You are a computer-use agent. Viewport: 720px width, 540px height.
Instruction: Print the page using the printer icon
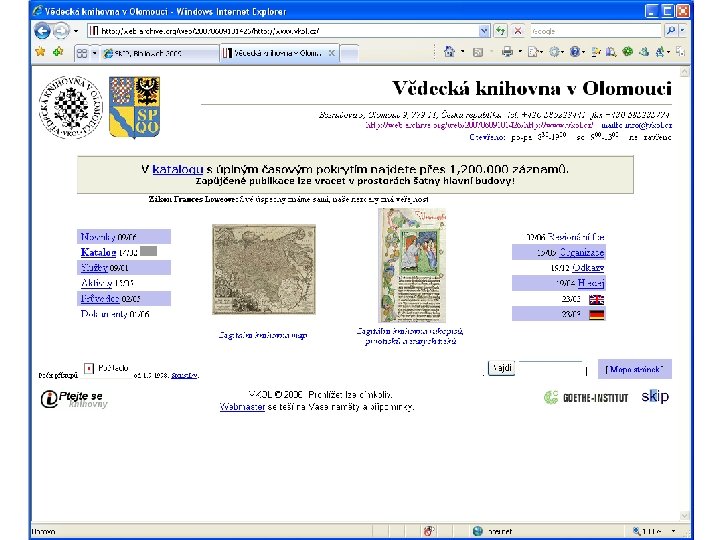(507, 52)
